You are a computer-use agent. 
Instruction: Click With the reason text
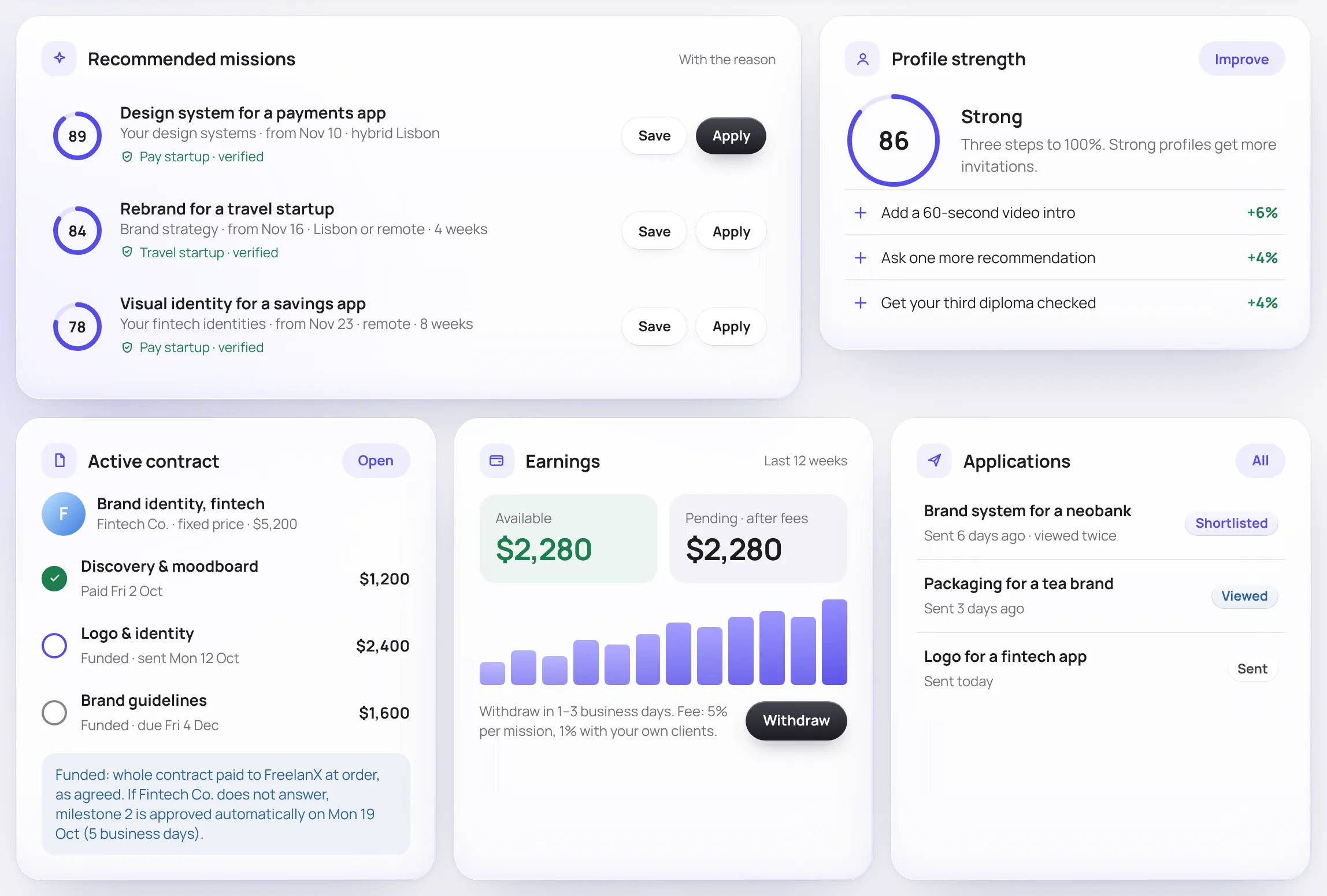tap(727, 60)
